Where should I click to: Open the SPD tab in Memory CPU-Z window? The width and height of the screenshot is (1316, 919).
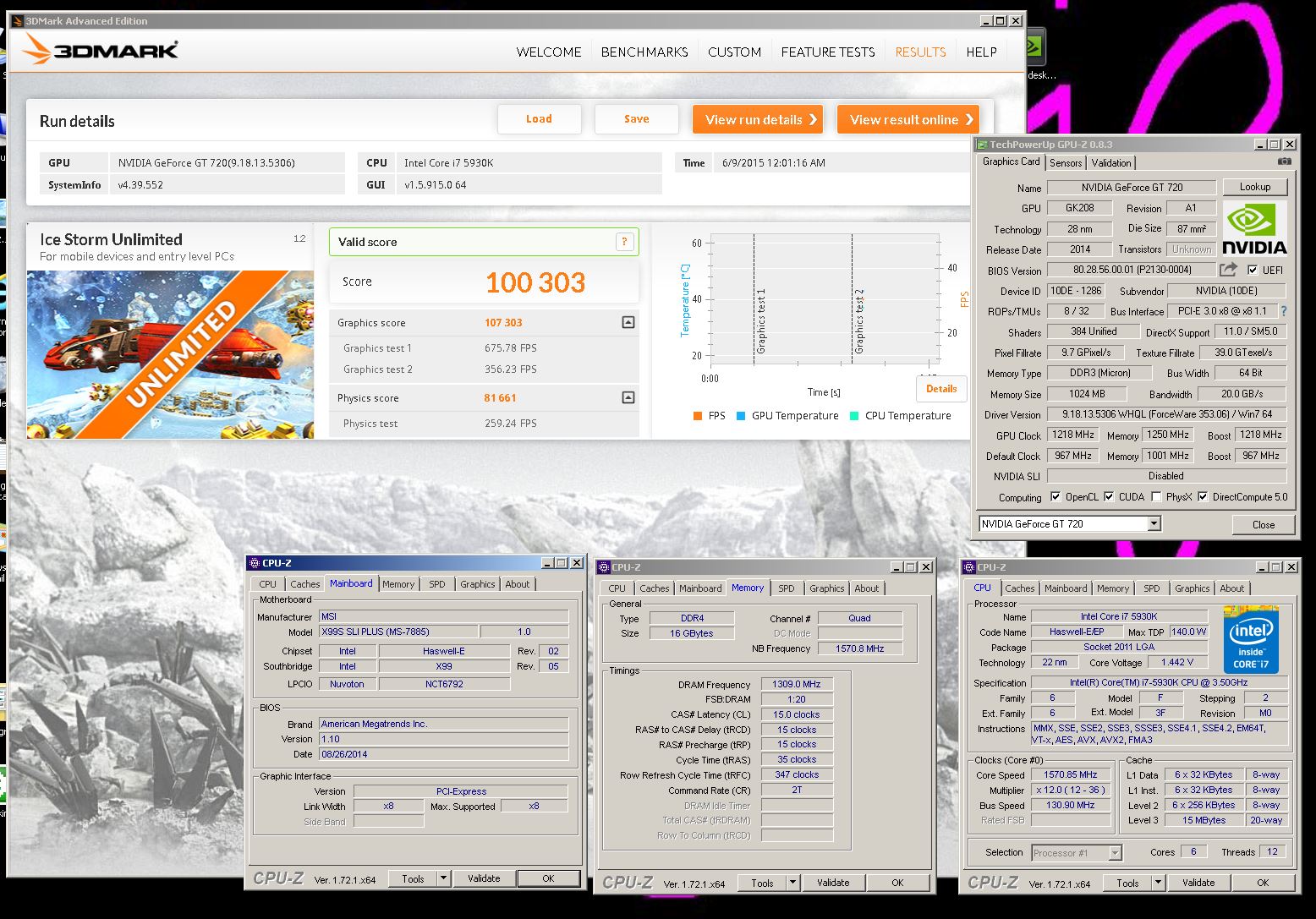786,588
